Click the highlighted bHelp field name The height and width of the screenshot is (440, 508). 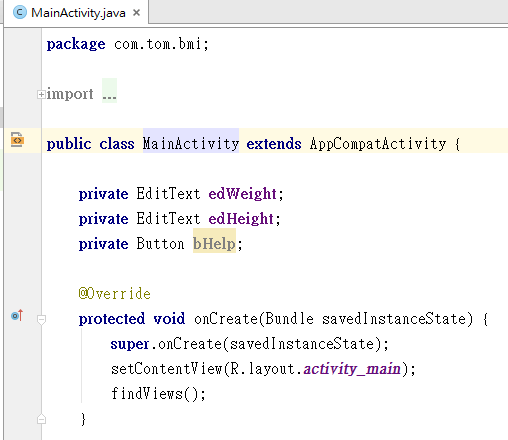pyautogui.click(x=214, y=244)
